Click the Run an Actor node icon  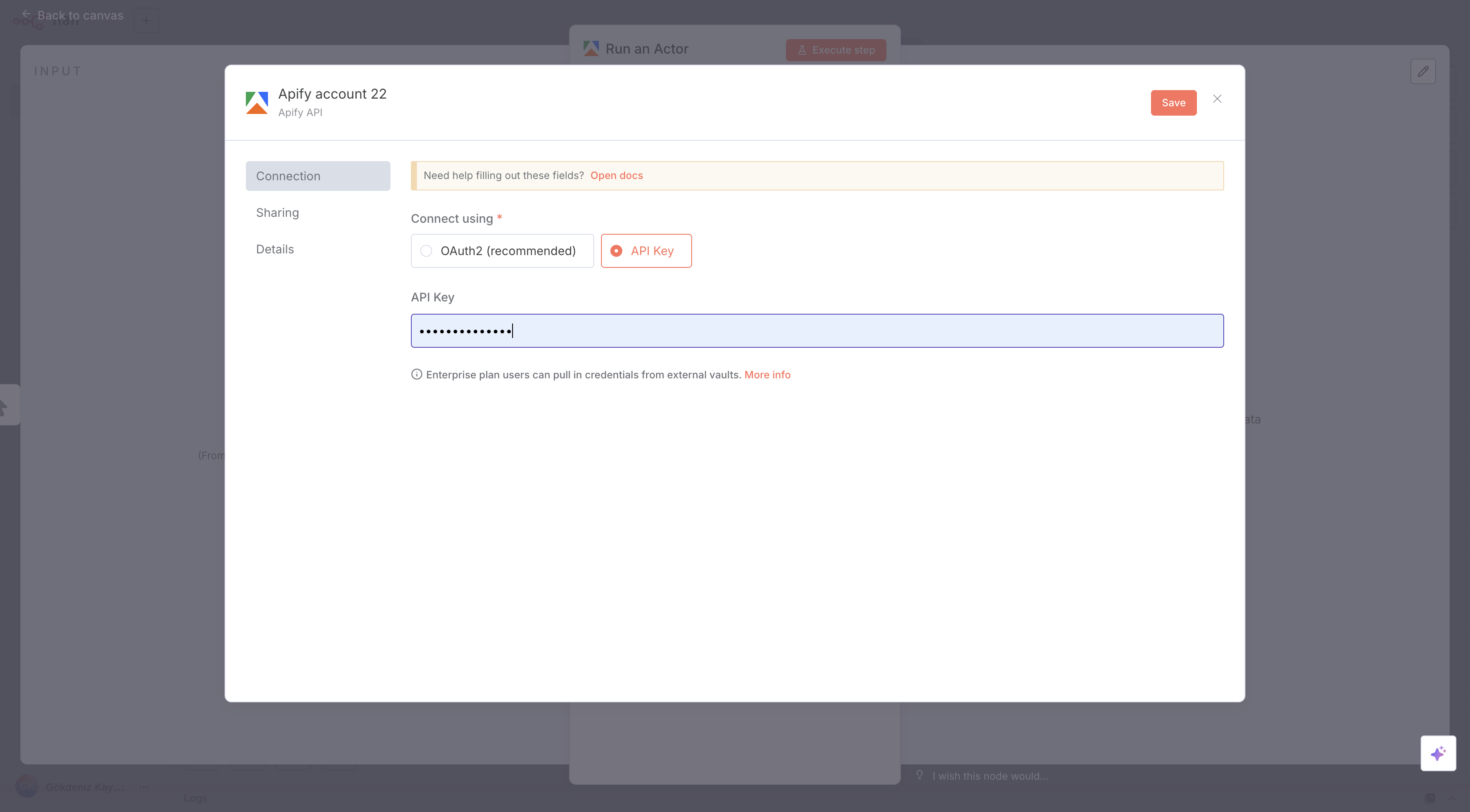tap(591, 48)
